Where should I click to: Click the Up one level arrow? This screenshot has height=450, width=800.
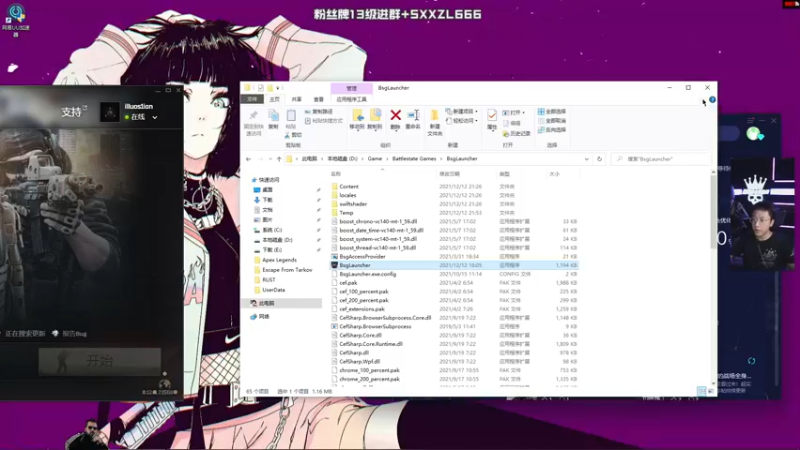pos(279,159)
